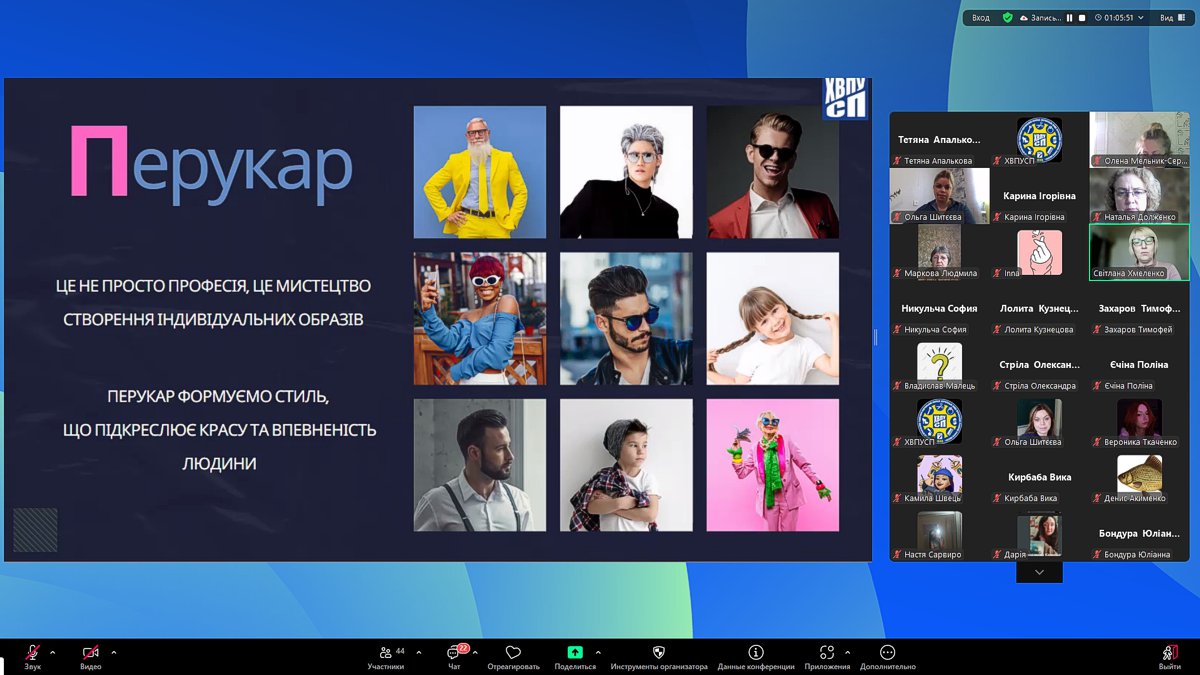Click slide photo of man in yellow suit
Viewport: 1200px width, 675px height.
(x=480, y=172)
